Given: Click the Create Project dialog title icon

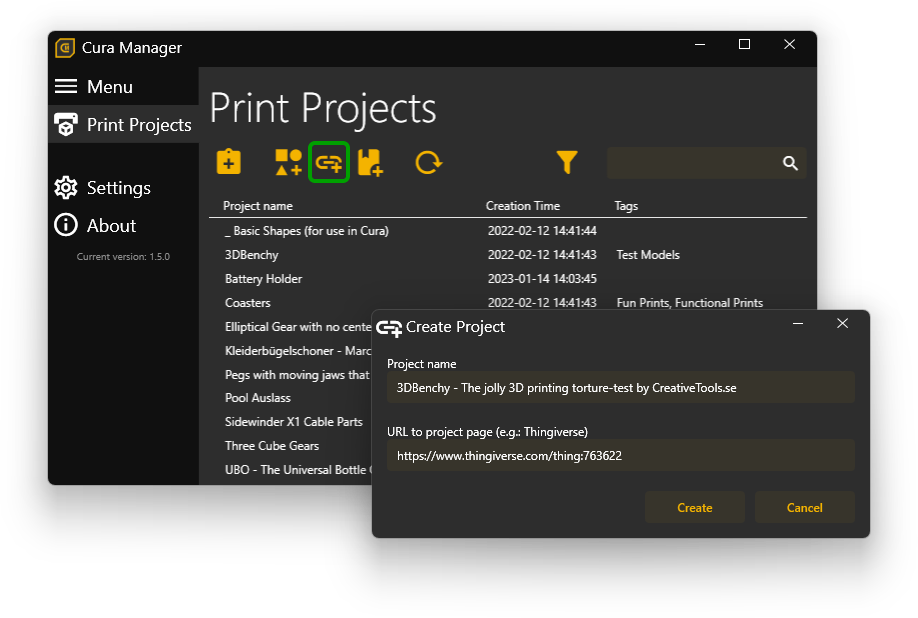Looking at the screenshot, I should 389,327.
